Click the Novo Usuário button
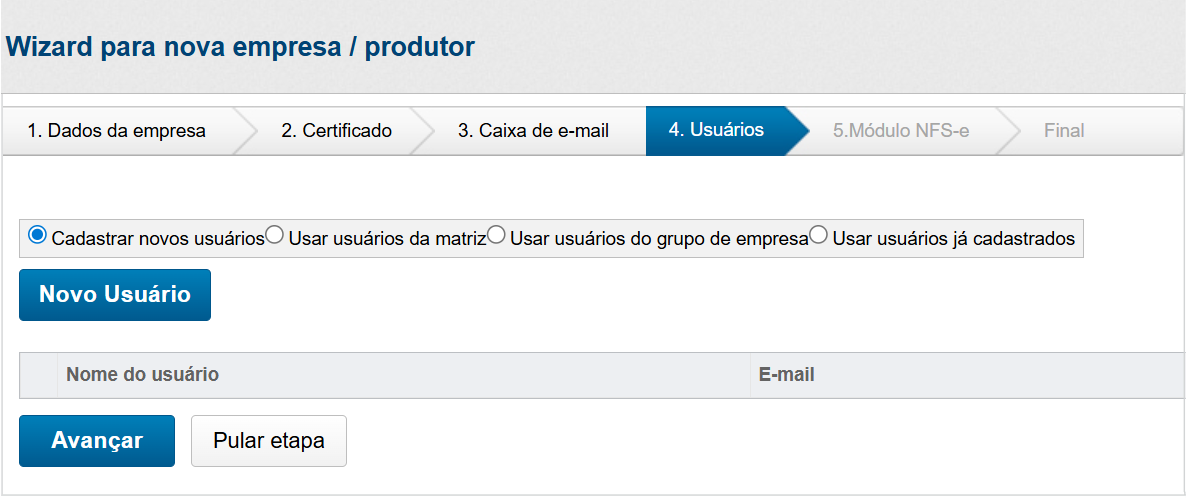The image size is (1186, 498). point(115,295)
